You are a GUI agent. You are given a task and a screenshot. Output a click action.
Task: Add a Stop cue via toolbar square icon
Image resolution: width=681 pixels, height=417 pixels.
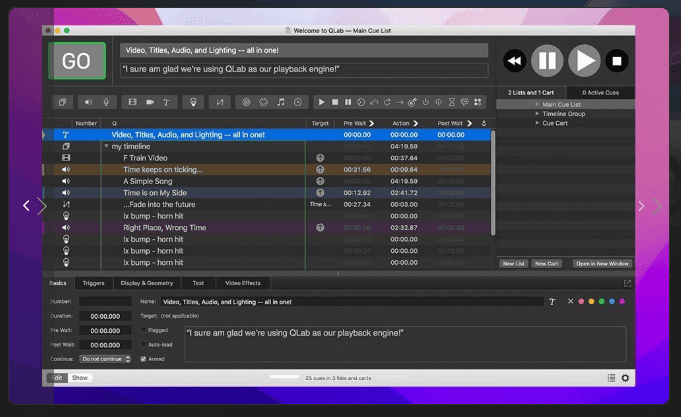pyautogui.click(x=335, y=102)
